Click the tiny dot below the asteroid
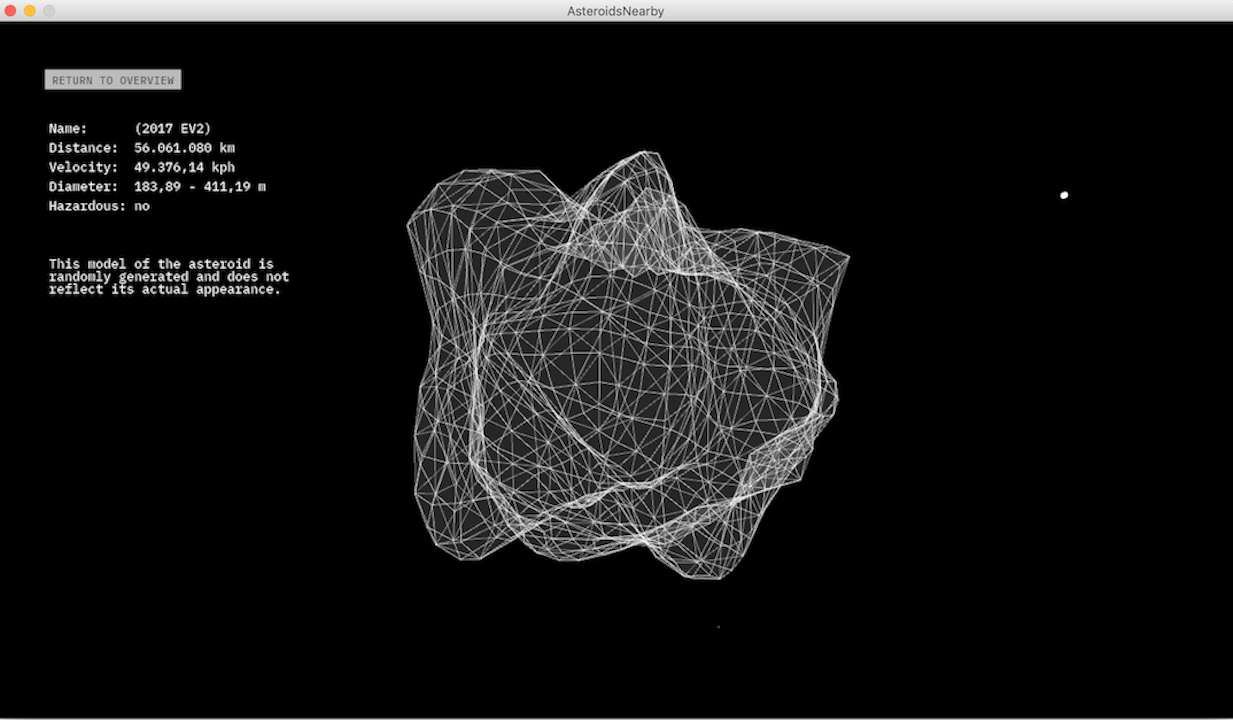 pos(717,626)
